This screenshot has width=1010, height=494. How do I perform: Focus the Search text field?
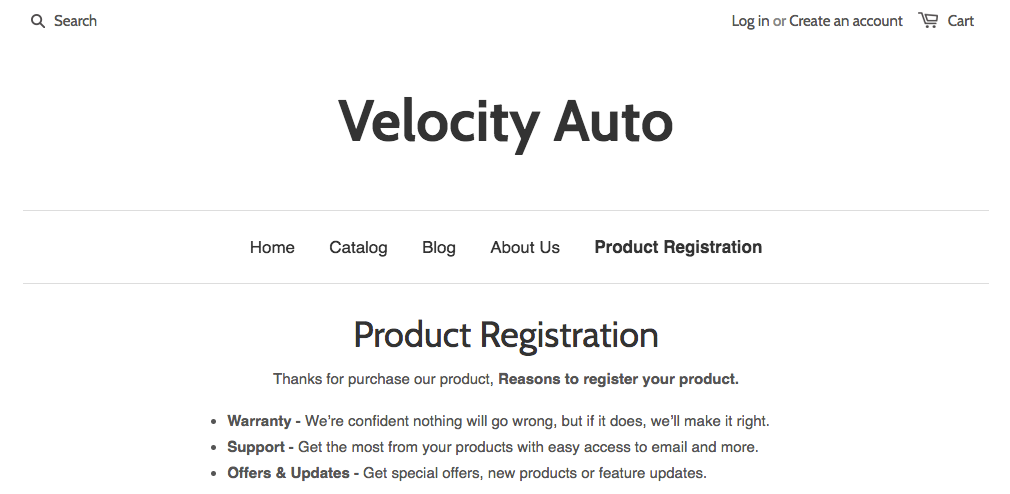(x=76, y=21)
